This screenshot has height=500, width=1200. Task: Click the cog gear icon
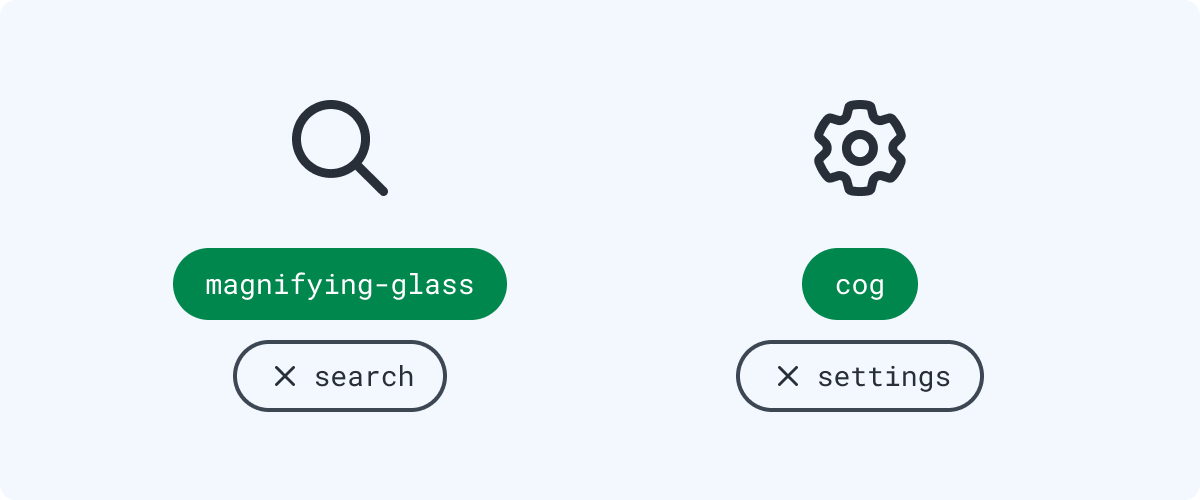coord(860,148)
